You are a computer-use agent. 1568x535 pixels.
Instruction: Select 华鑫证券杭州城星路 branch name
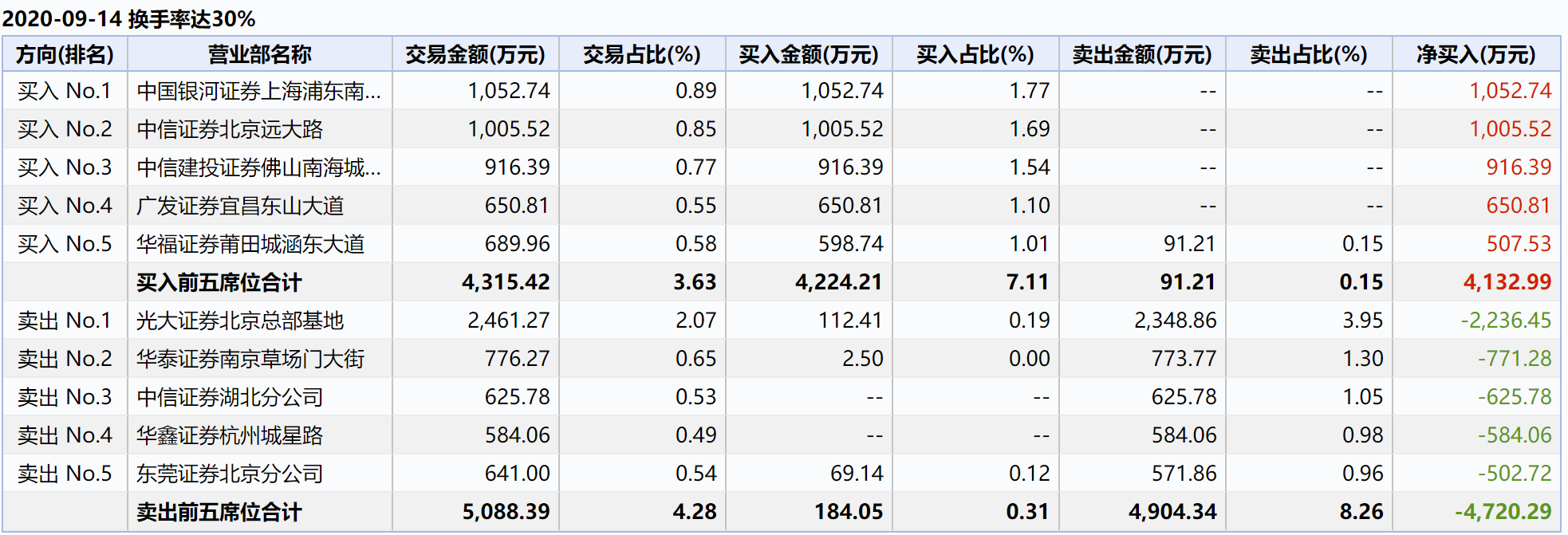coord(230,435)
